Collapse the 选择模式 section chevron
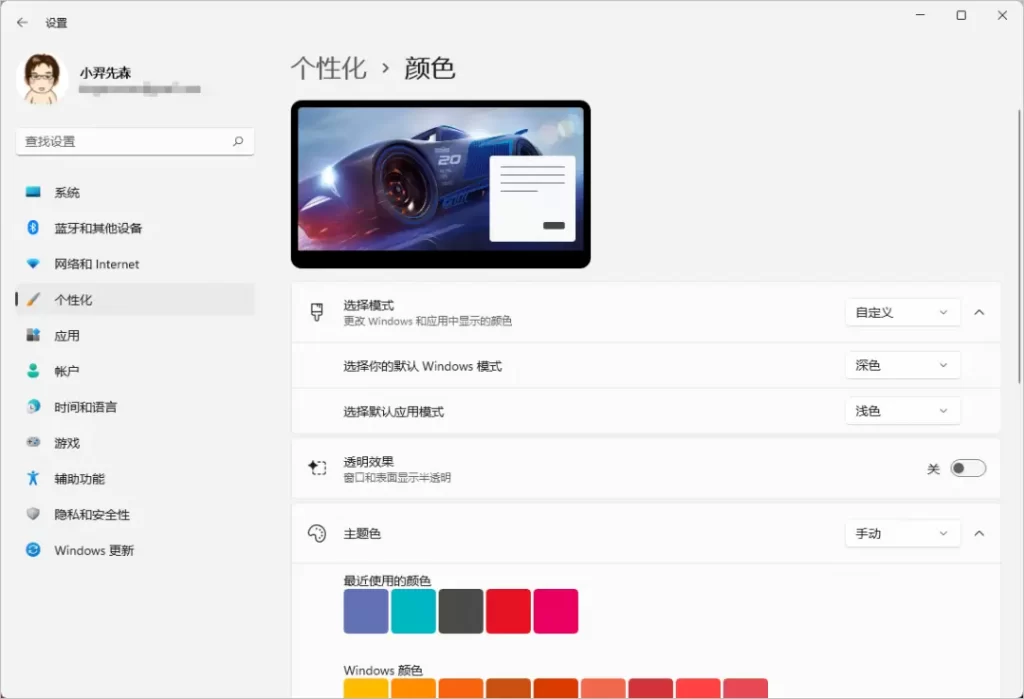1024x699 pixels. 979,312
